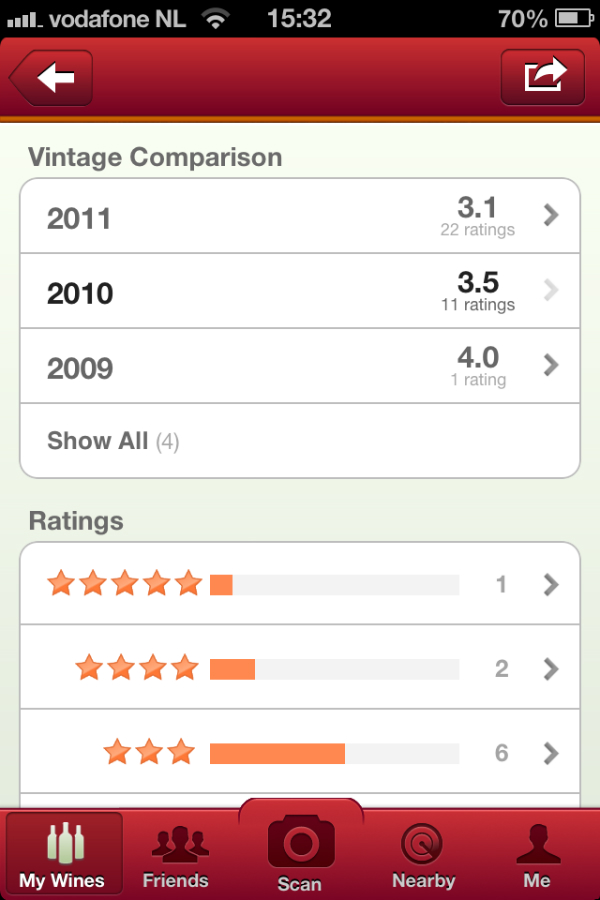Click the three-star rating bar
600x900 pixels.
pos(334,753)
